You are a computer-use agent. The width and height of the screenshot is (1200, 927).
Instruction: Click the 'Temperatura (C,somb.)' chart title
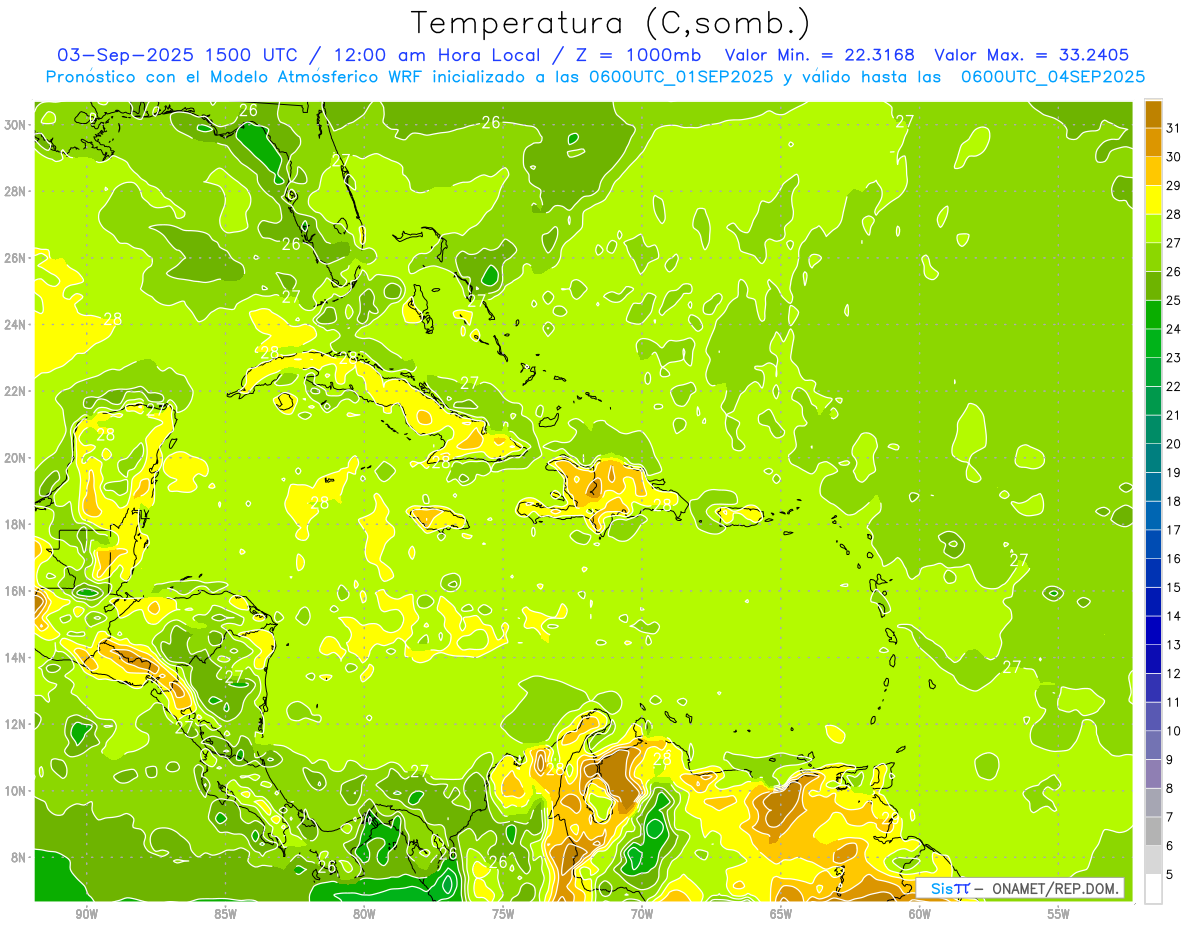click(x=611, y=23)
